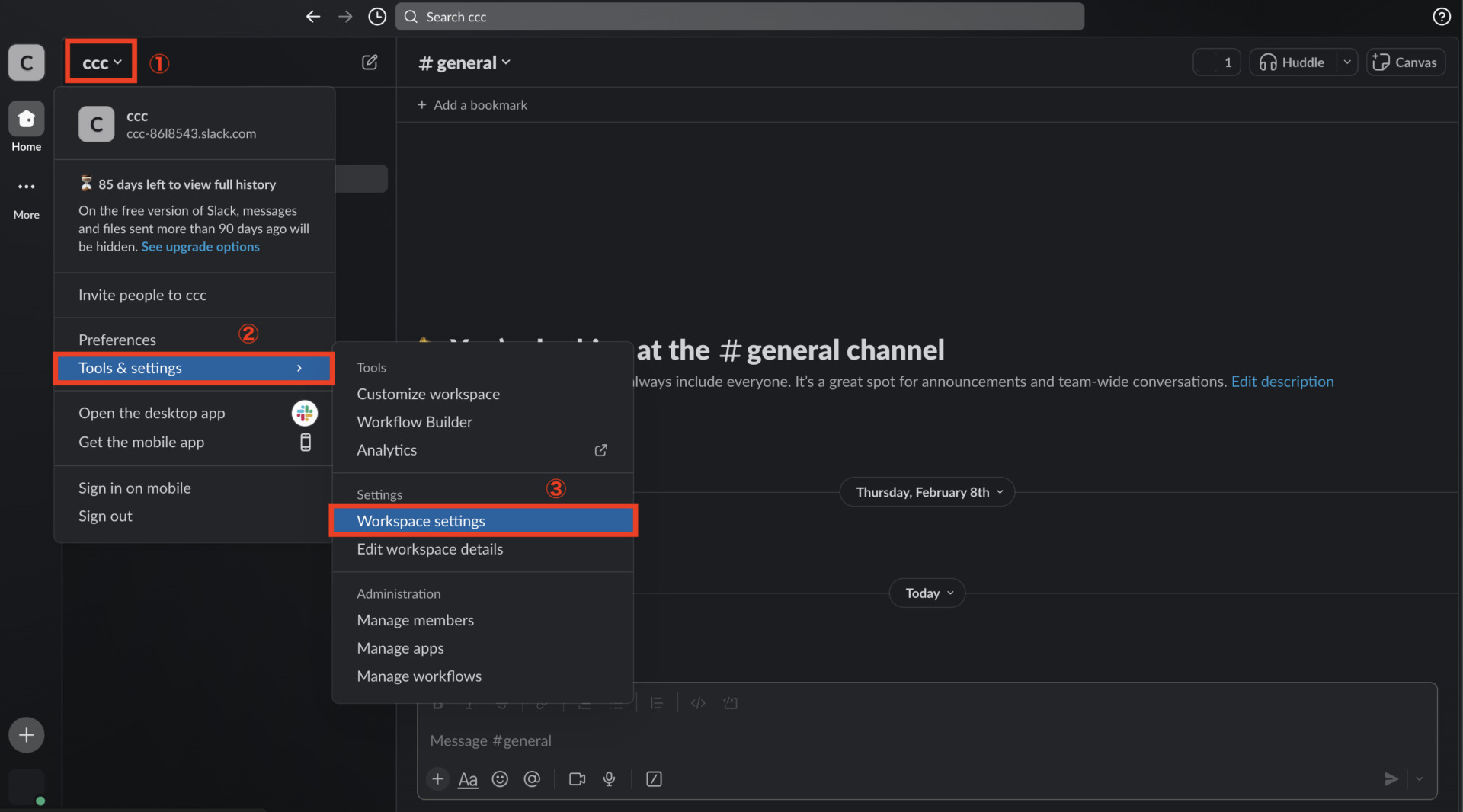Record a video clip from the composer

tap(576, 778)
